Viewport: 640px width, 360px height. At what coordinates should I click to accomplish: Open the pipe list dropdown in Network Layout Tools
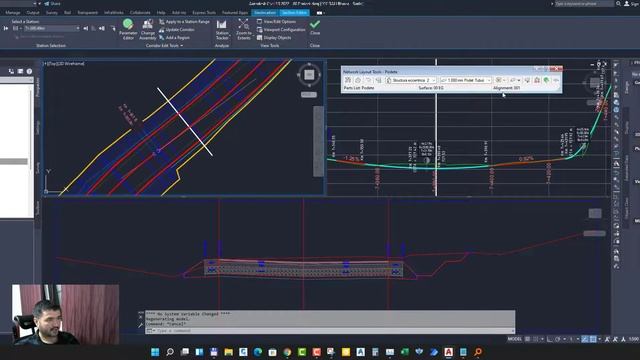click(x=489, y=80)
